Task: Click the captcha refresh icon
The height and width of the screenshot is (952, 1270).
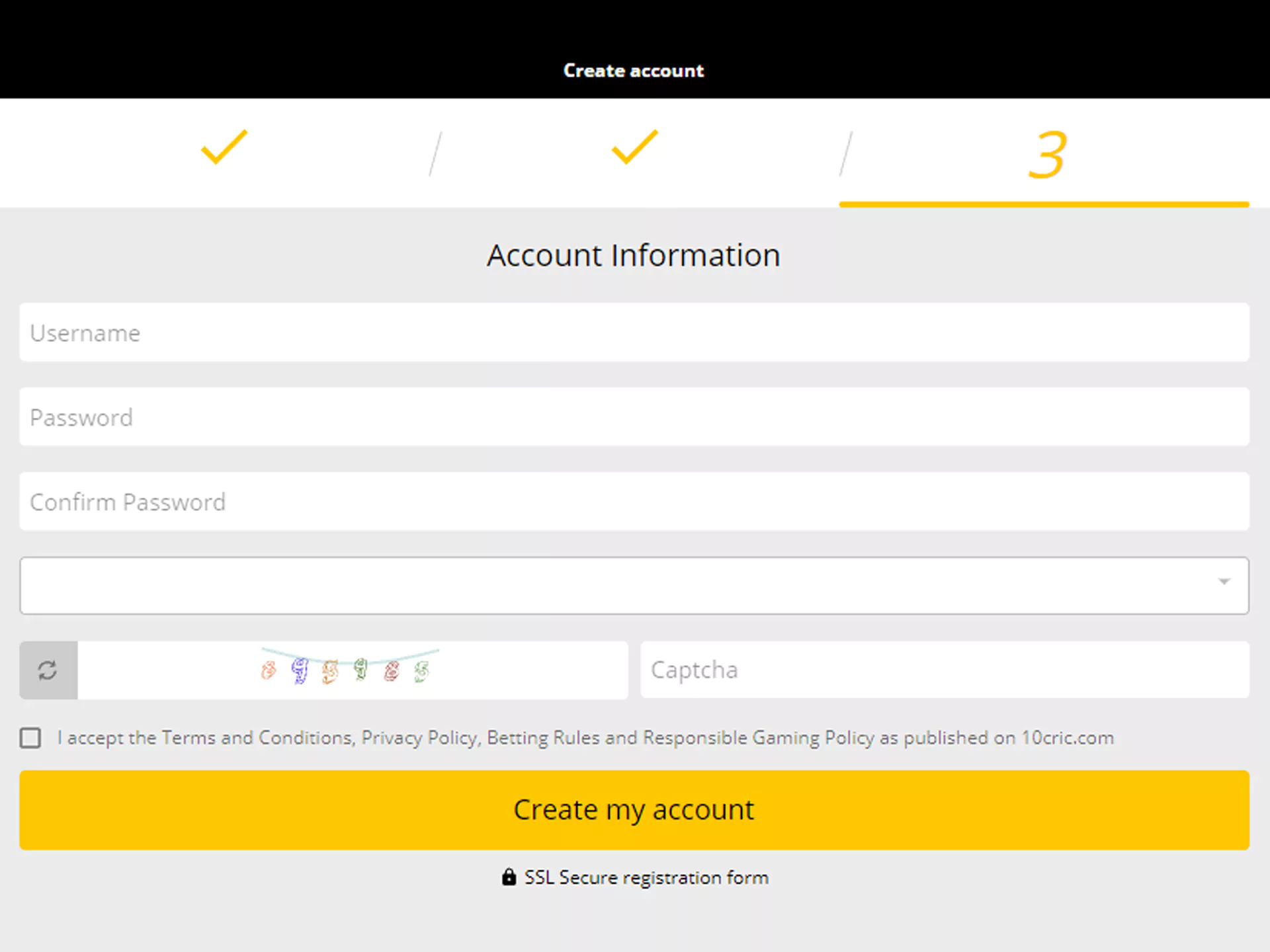Action: click(48, 670)
